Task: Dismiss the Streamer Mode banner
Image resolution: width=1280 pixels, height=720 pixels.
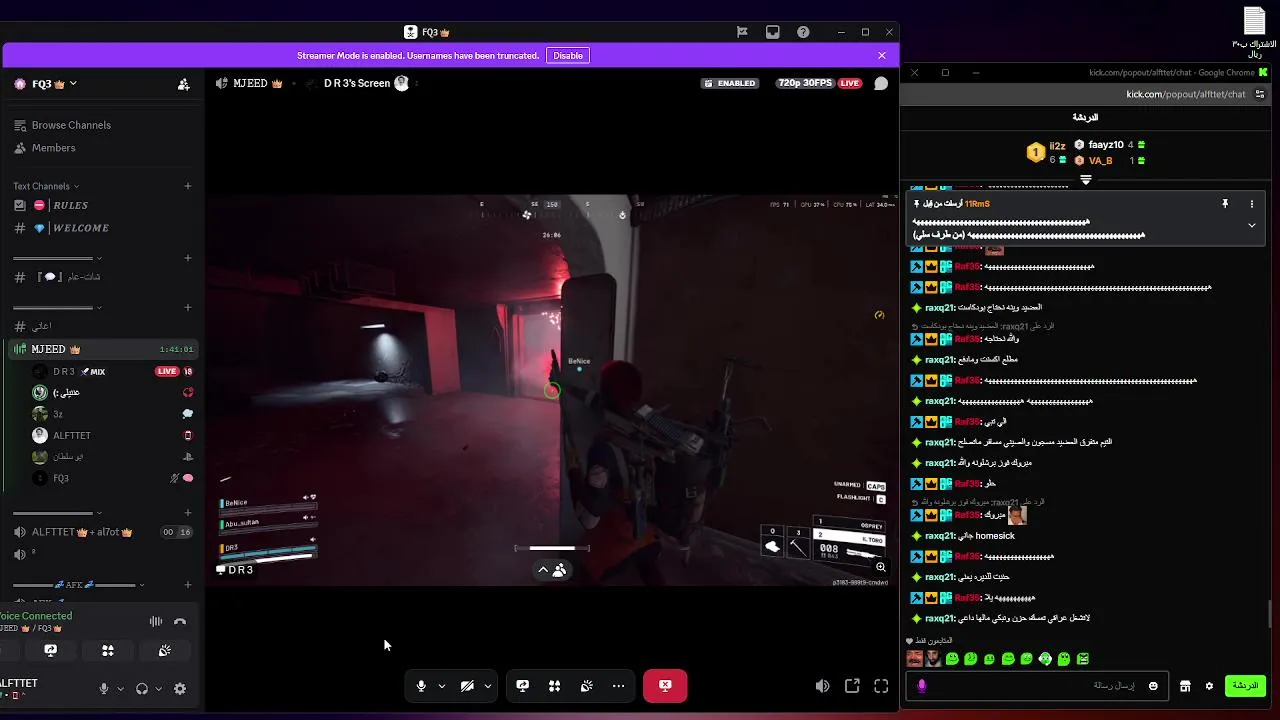Action: pos(881,56)
